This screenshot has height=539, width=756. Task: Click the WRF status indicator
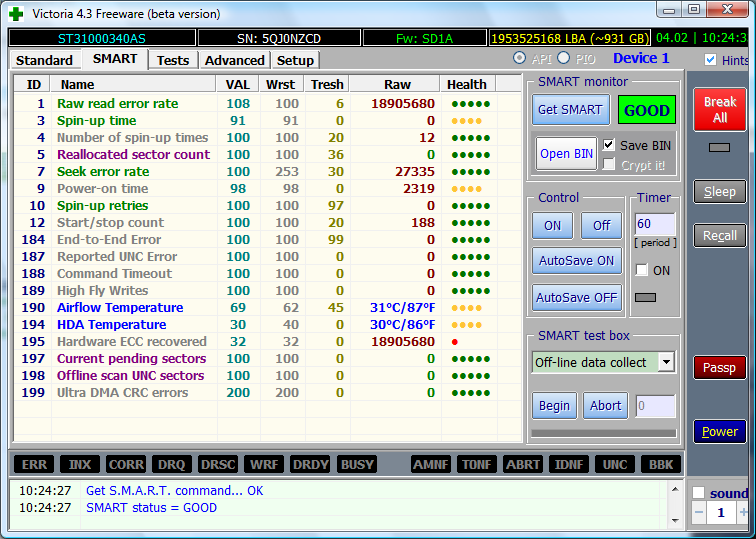(x=264, y=465)
